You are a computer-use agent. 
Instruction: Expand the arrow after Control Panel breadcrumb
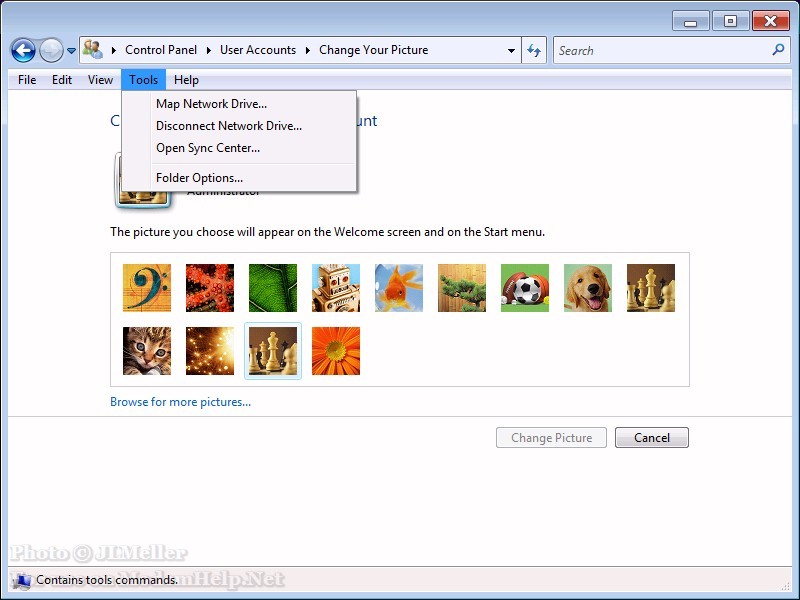[x=209, y=50]
